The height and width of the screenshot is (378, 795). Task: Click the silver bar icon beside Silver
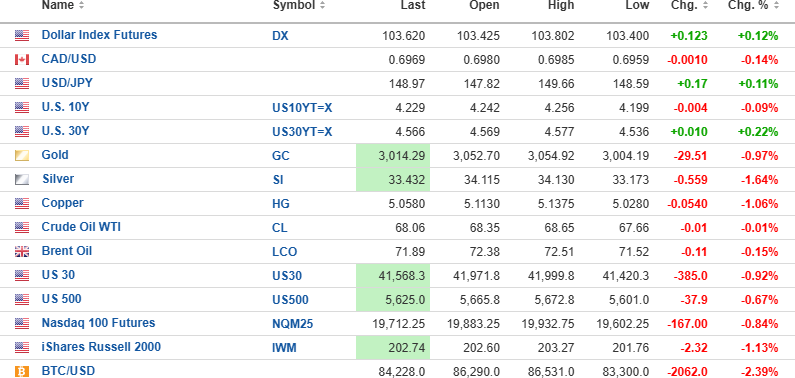22,179
